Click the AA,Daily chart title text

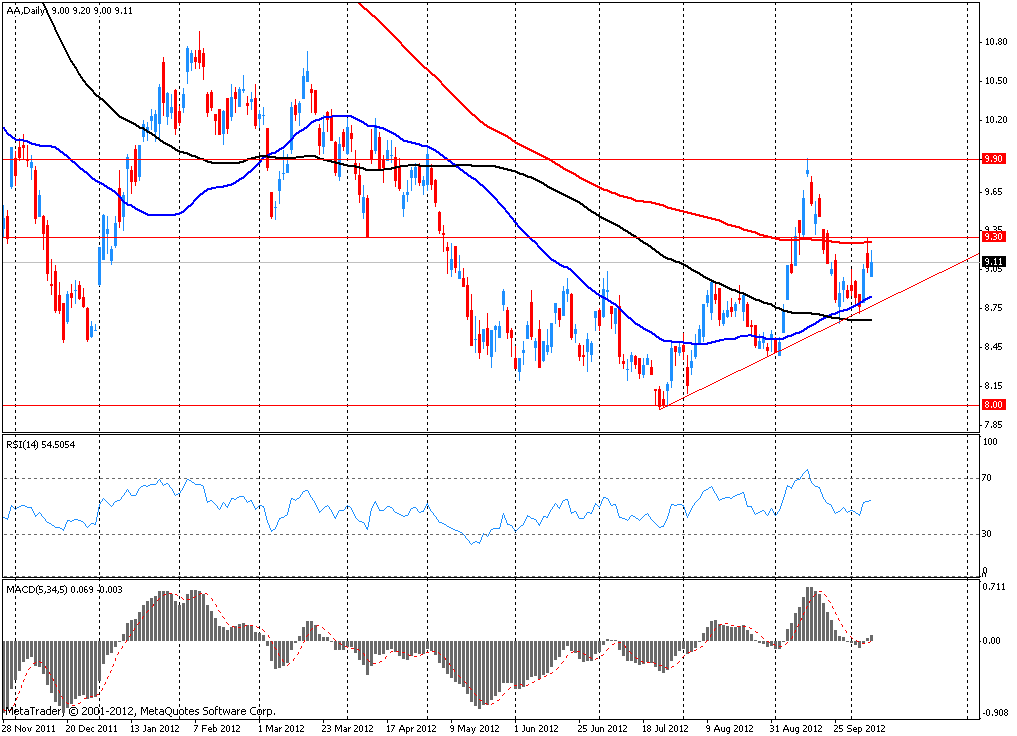(29, 9)
